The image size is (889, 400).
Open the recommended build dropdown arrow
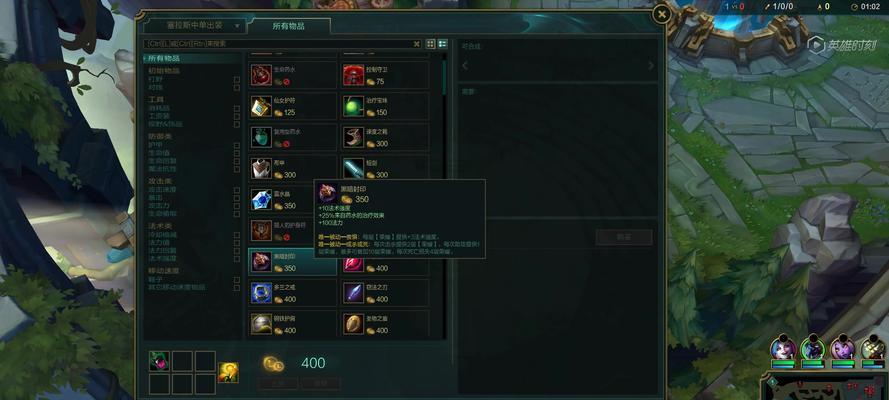coord(237,26)
